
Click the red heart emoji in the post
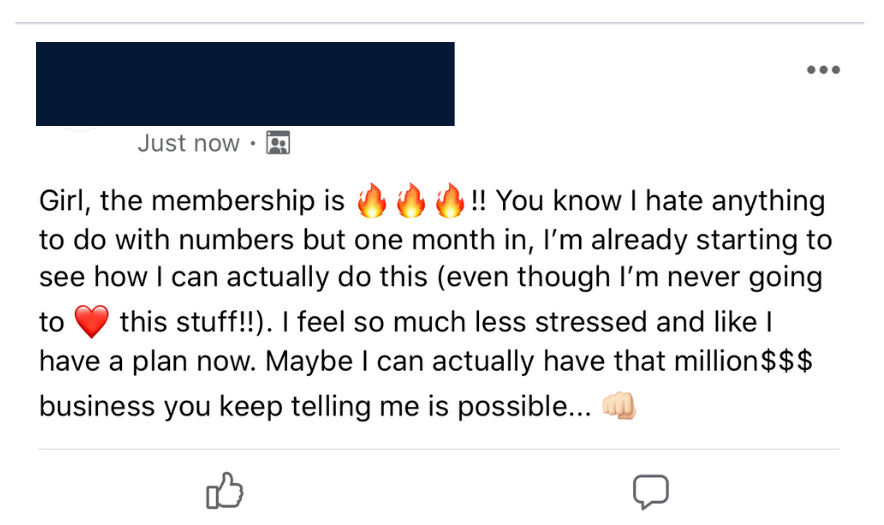92,321
